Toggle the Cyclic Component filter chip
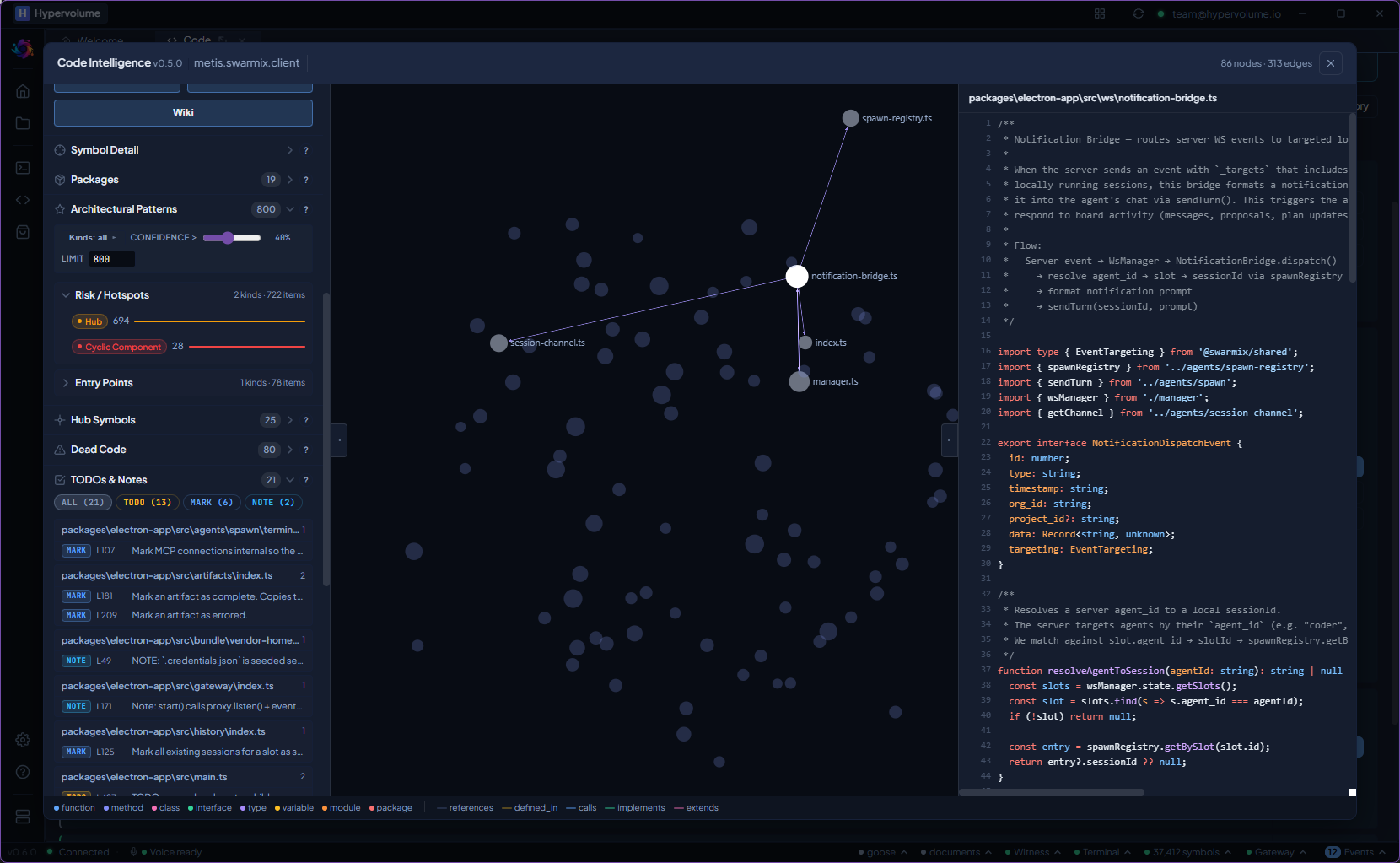 pos(119,347)
